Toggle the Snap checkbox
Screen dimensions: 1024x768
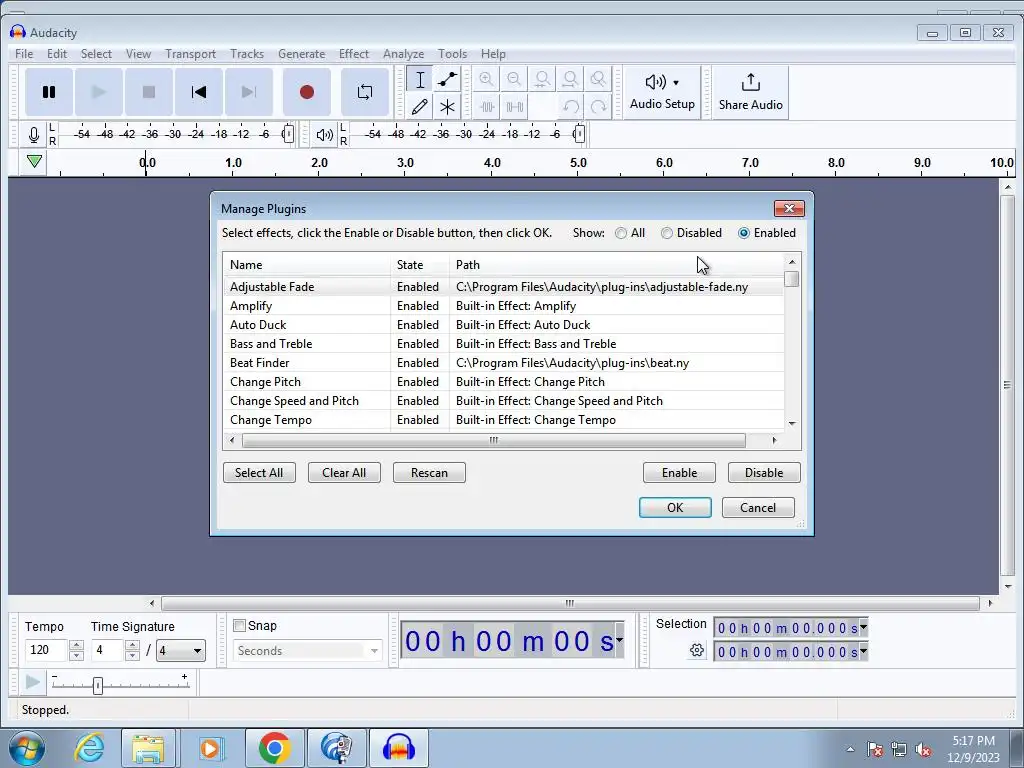point(240,626)
